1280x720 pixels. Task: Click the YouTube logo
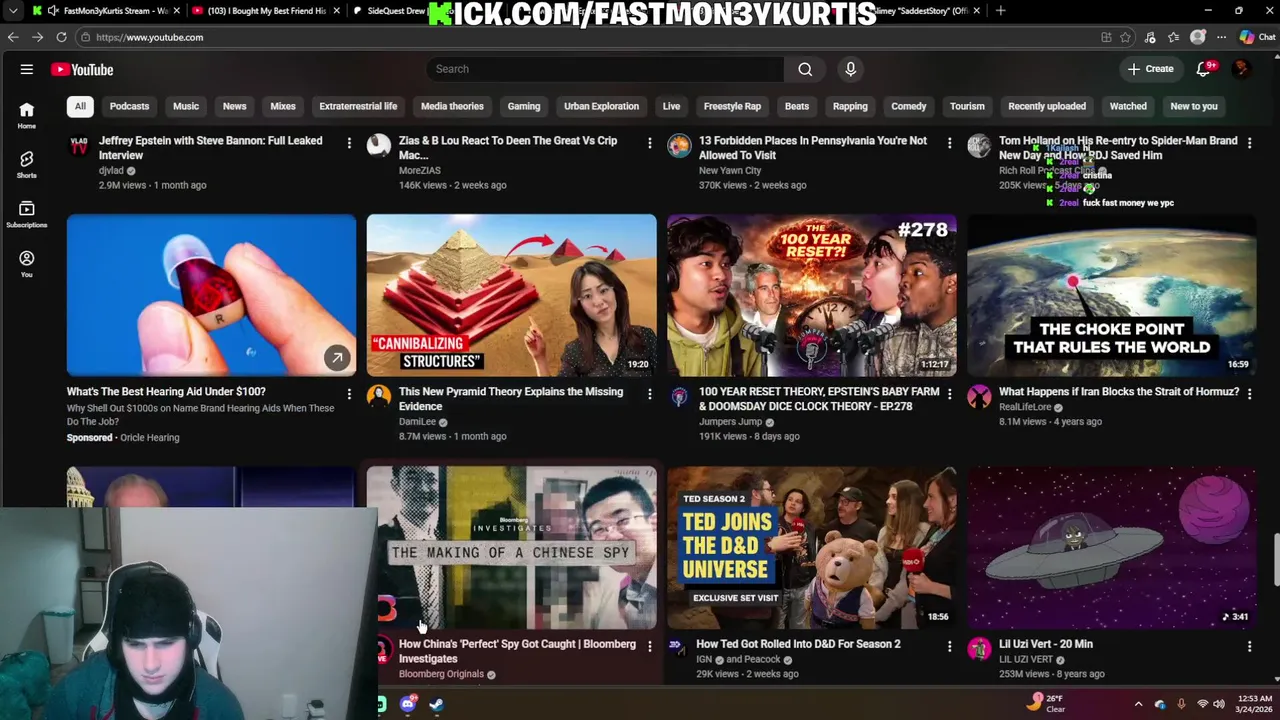point(82,69)
